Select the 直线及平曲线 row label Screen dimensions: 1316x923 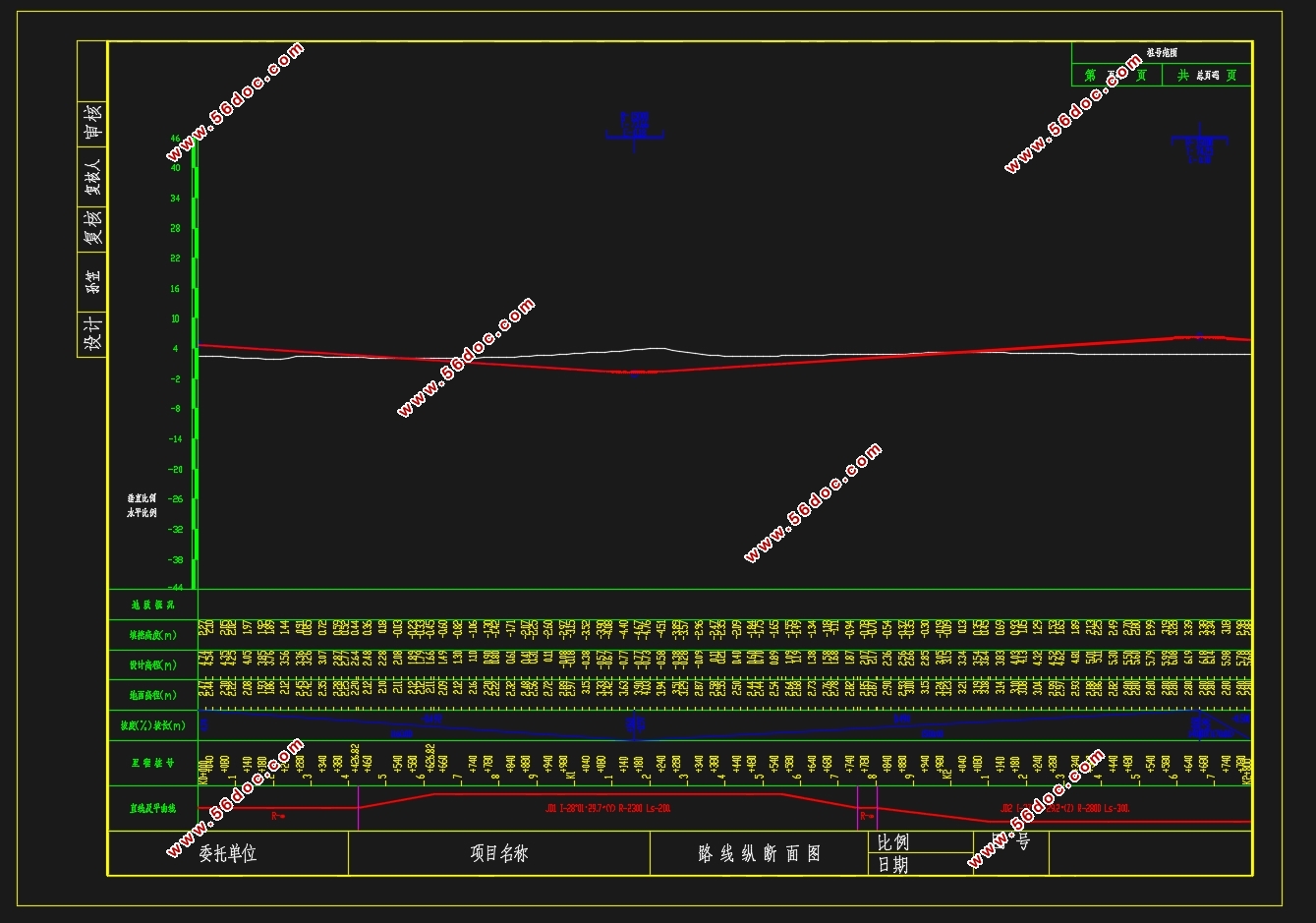point(152,808)
